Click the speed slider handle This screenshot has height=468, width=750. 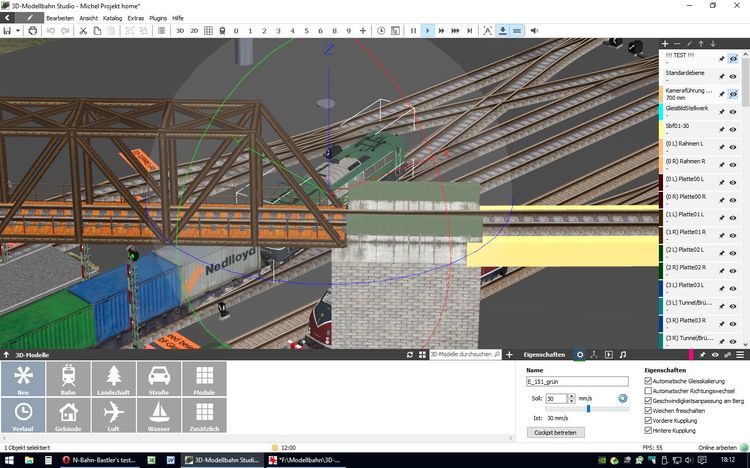[588, 409]
